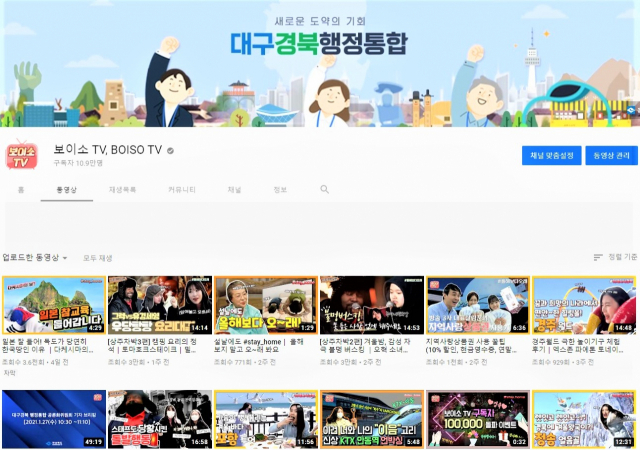
Task: Click the 정렬 기준 label text
Action: pyautogui.click(x=622, y=257)
